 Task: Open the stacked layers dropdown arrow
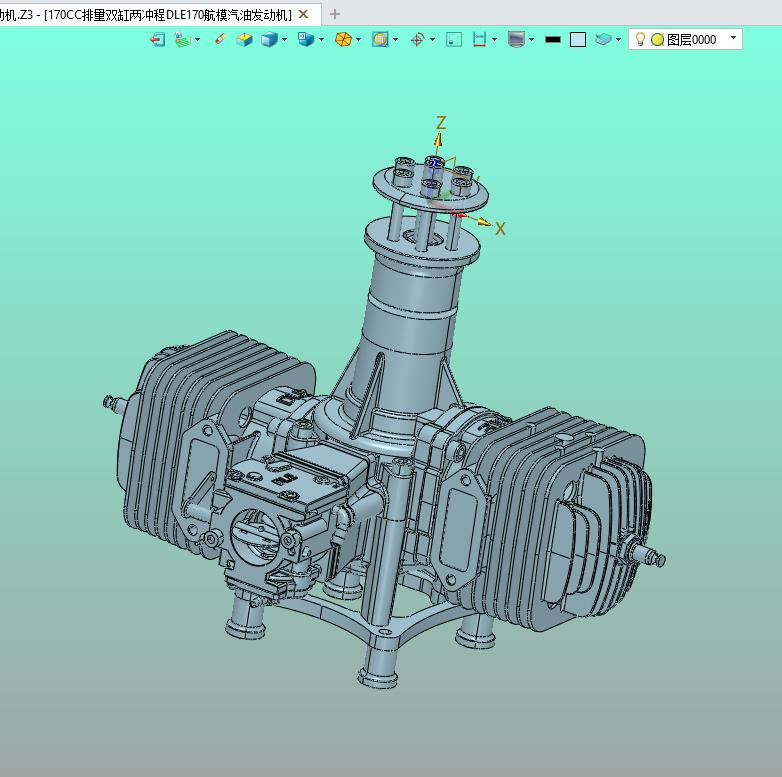[x=618, y=39]
